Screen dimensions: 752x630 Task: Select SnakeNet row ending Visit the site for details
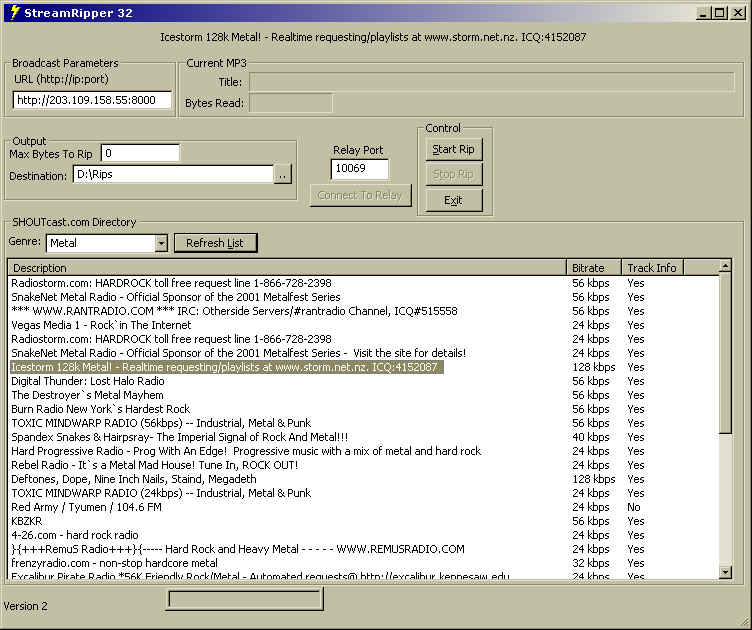tap(363, 353)
